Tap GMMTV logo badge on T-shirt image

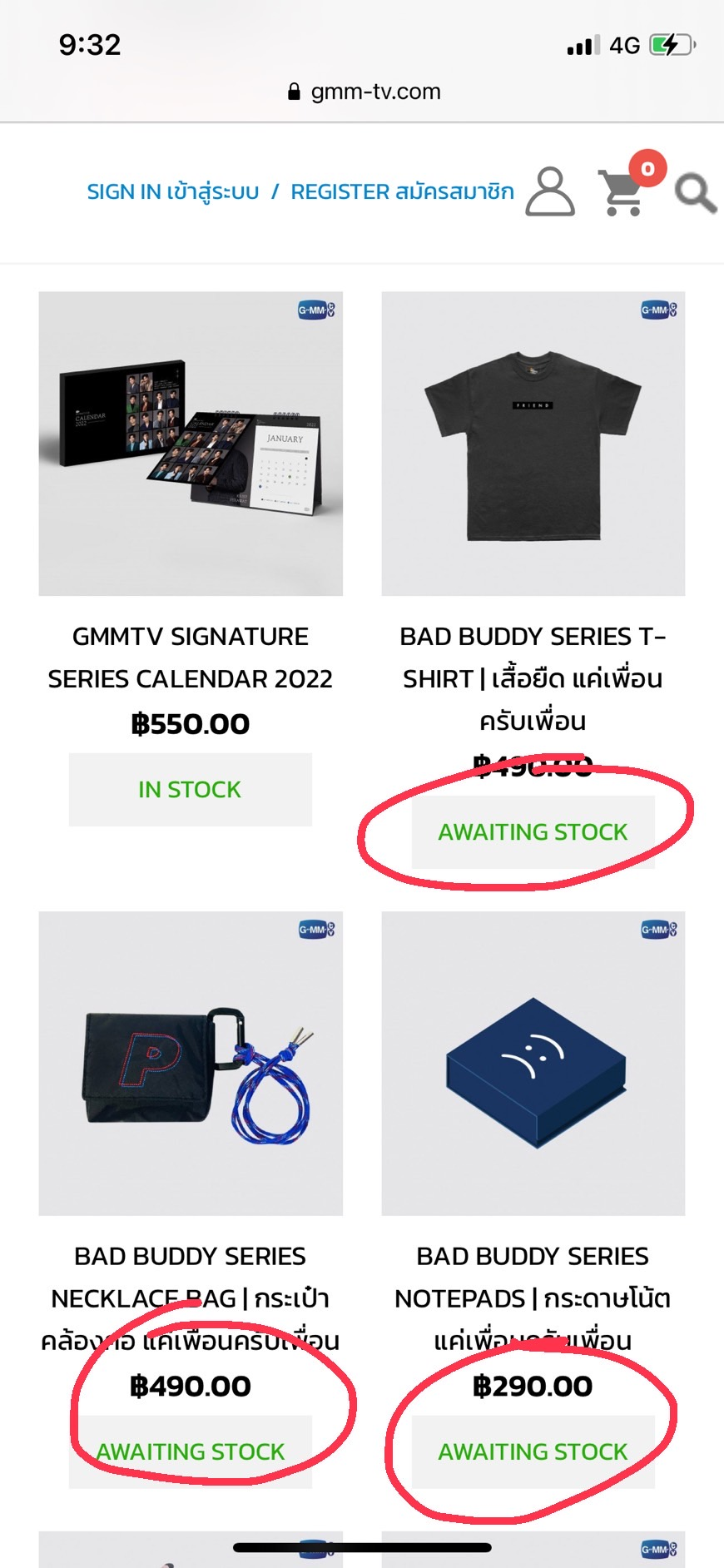tap(659, 310)
